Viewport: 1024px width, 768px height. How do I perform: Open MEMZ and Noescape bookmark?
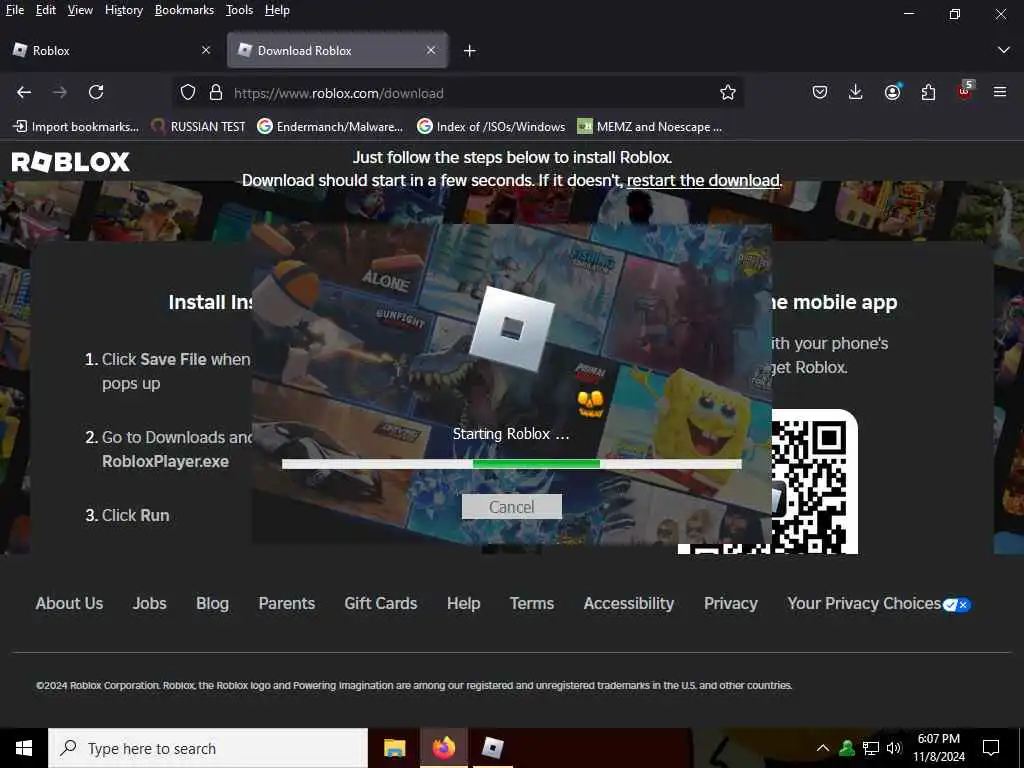(650, 127)
